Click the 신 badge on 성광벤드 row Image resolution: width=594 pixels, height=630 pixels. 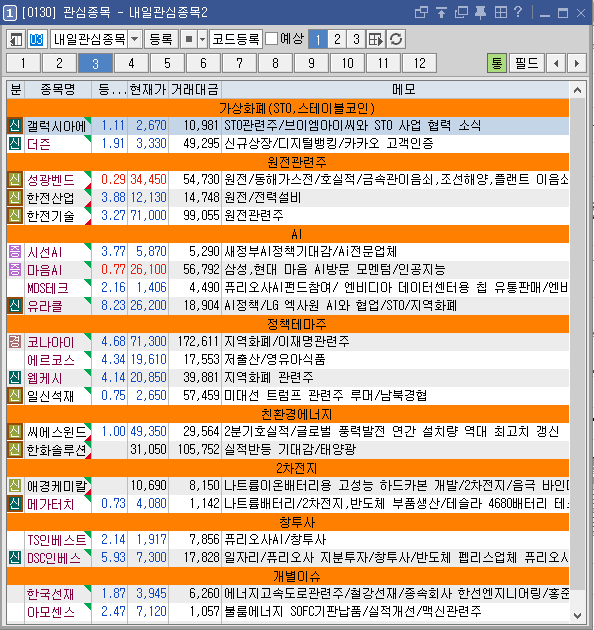(15, 180)
